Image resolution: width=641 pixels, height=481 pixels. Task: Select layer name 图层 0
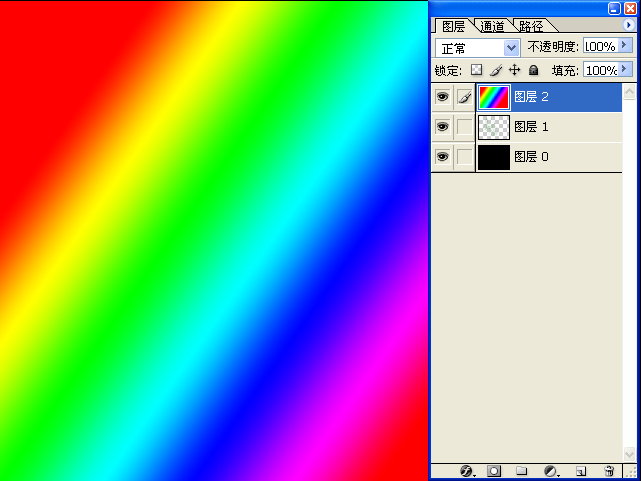pos(531,157)
